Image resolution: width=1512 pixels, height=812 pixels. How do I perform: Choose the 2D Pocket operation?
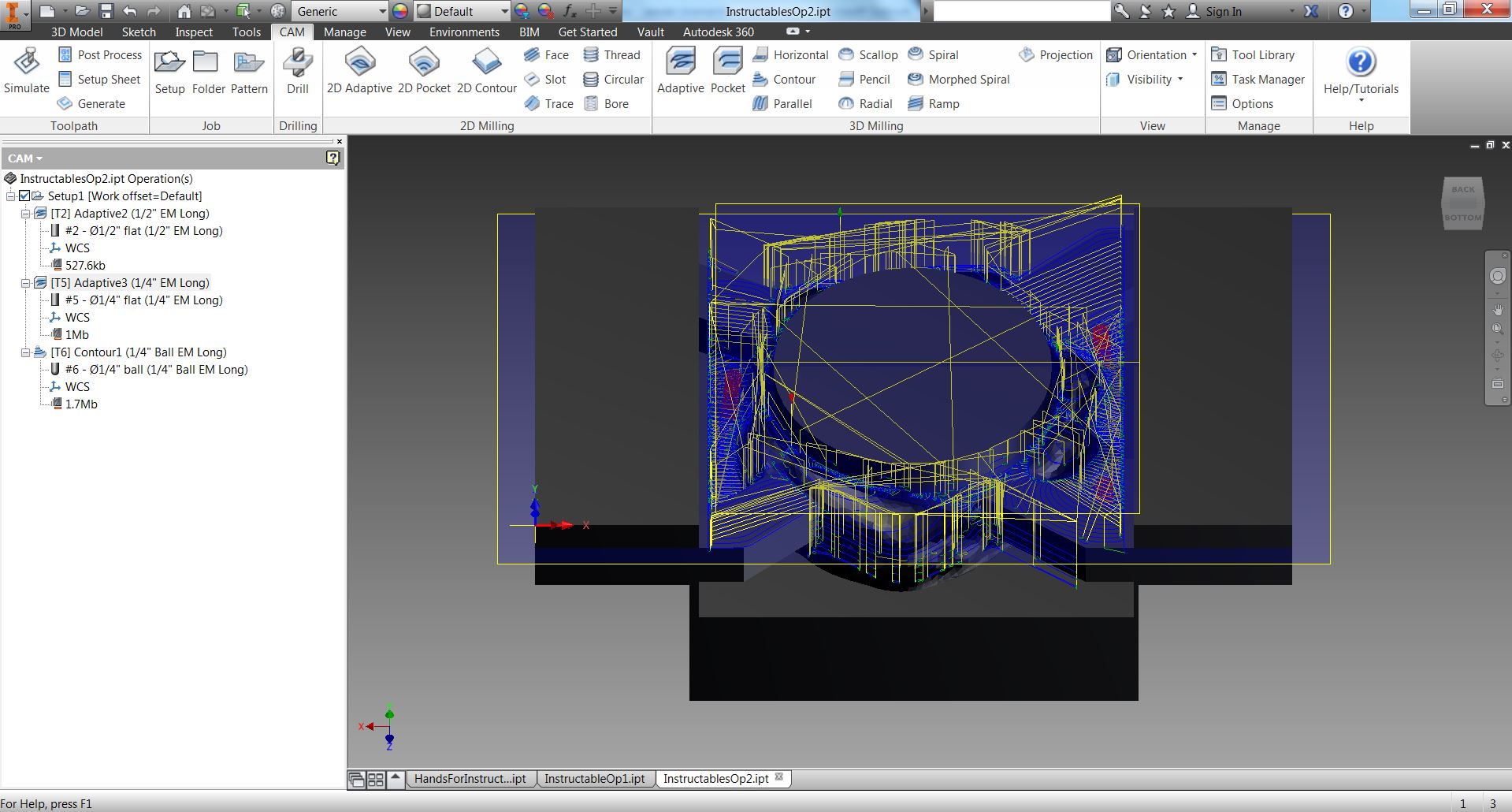pyautogui.click(x=424, y=71)
